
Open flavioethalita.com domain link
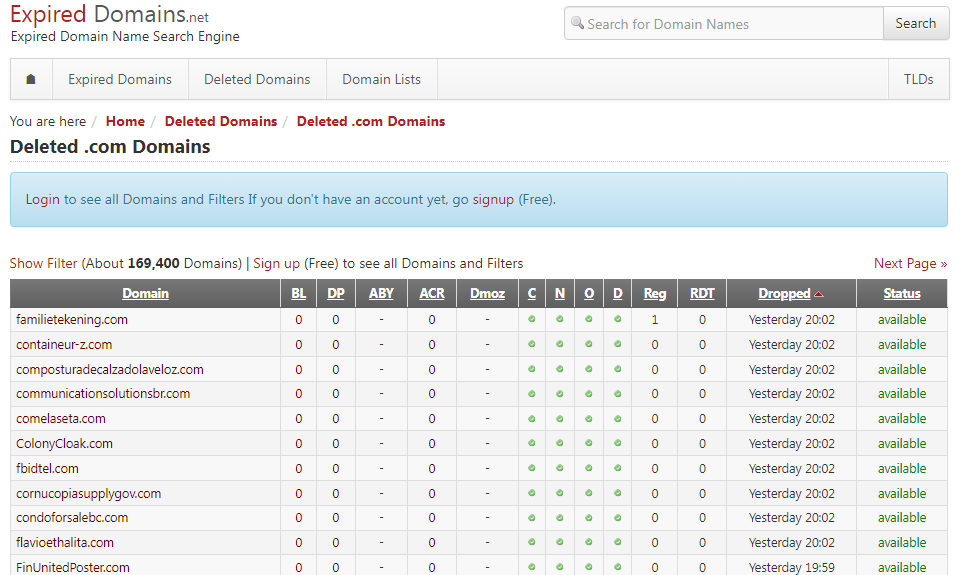65,543
